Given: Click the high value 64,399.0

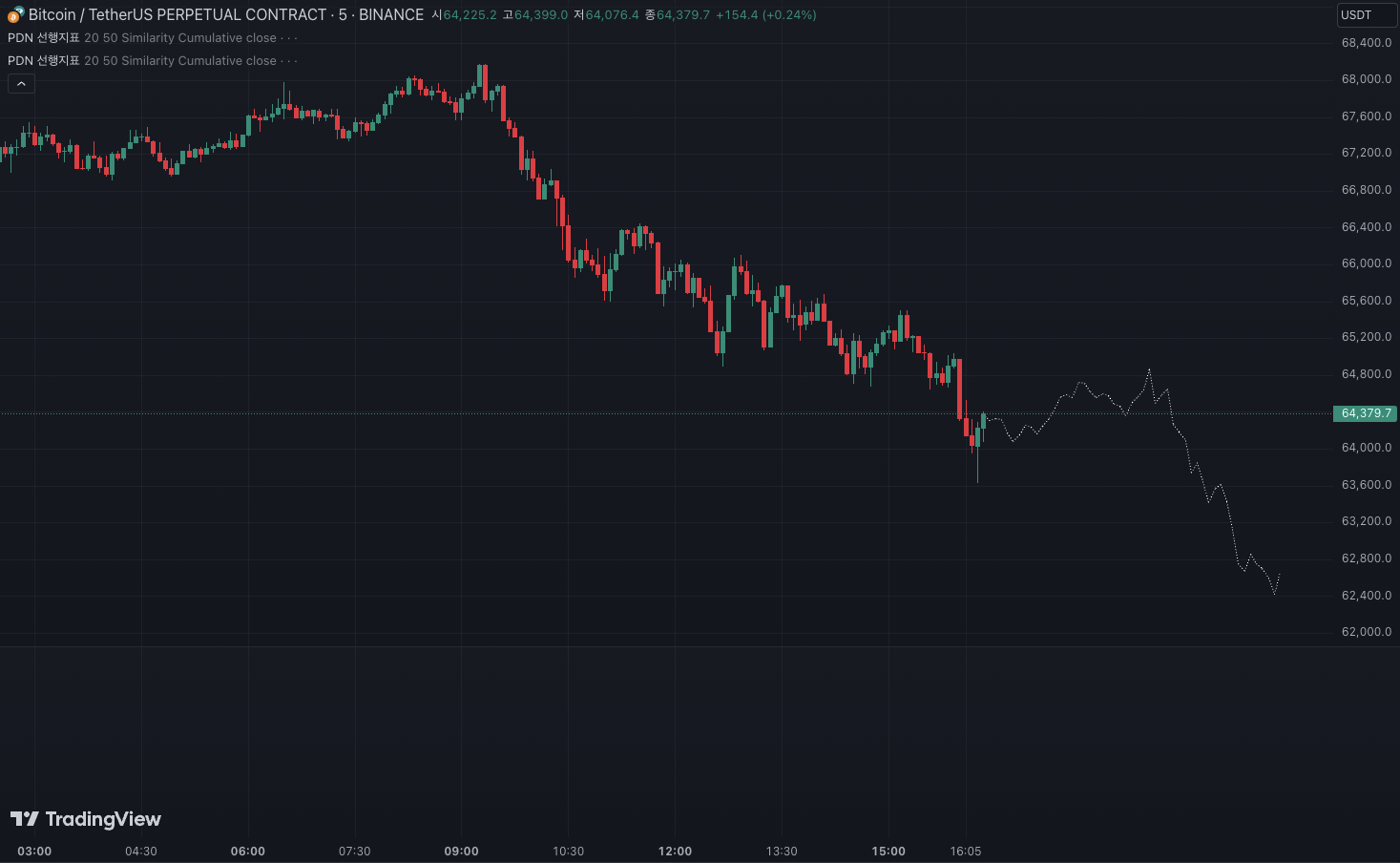Looking at the screenshot, I should coord(541,15).
